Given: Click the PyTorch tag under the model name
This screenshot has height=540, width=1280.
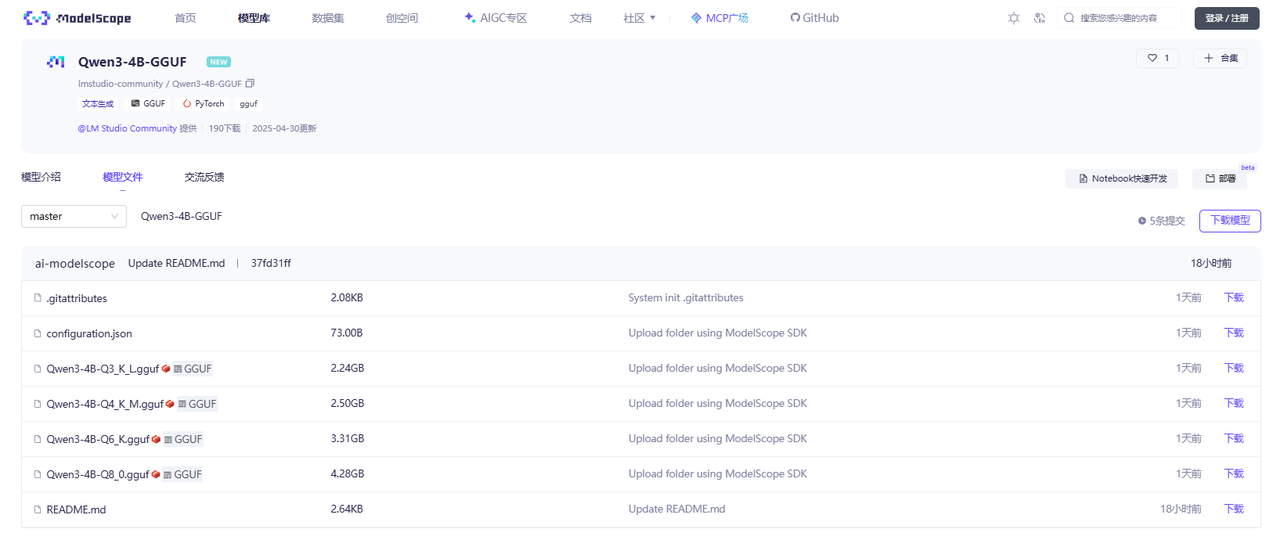Looking at the screenshot, I should tap(204, 104).
